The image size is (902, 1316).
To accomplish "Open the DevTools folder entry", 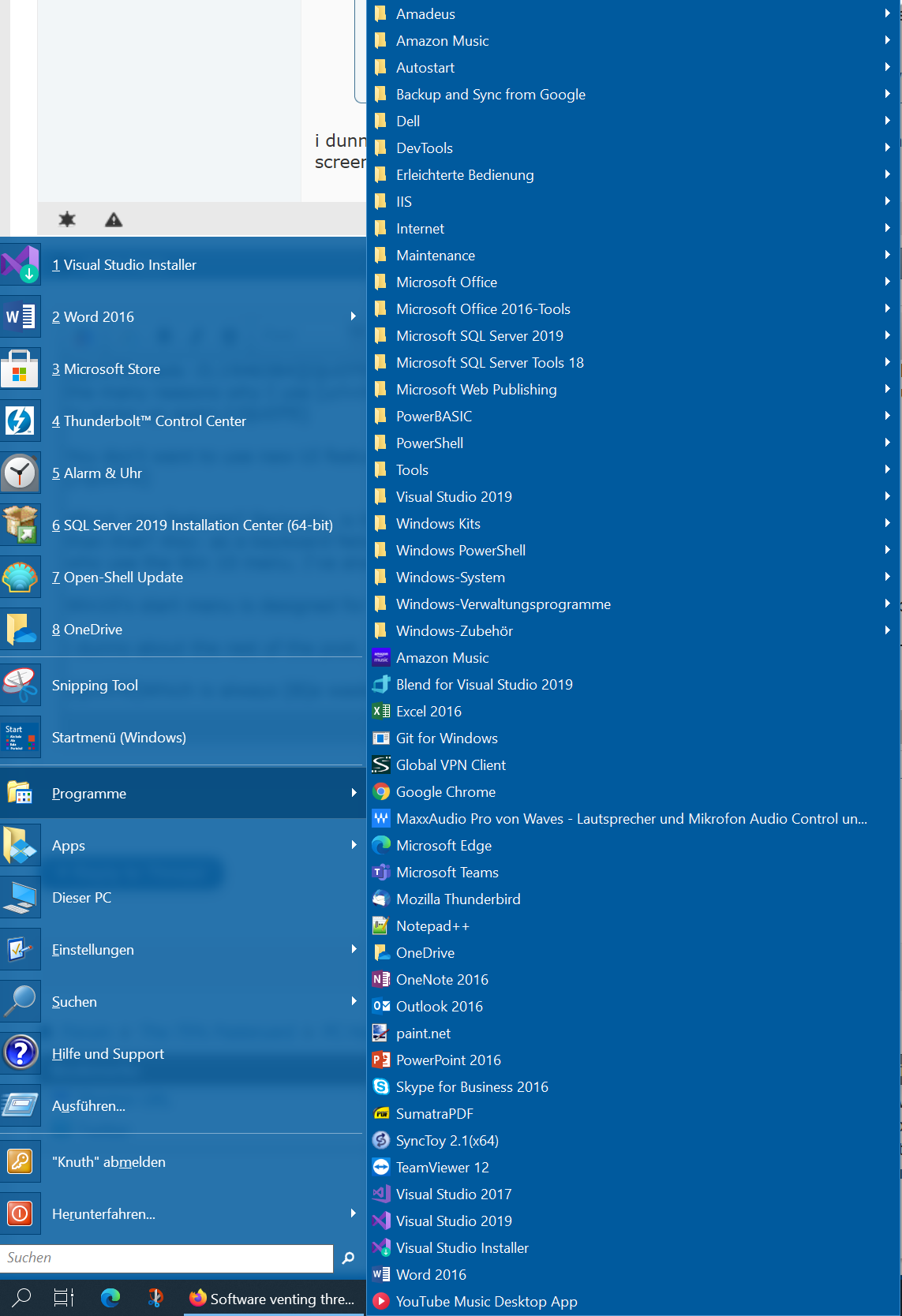I will [633, 148].
